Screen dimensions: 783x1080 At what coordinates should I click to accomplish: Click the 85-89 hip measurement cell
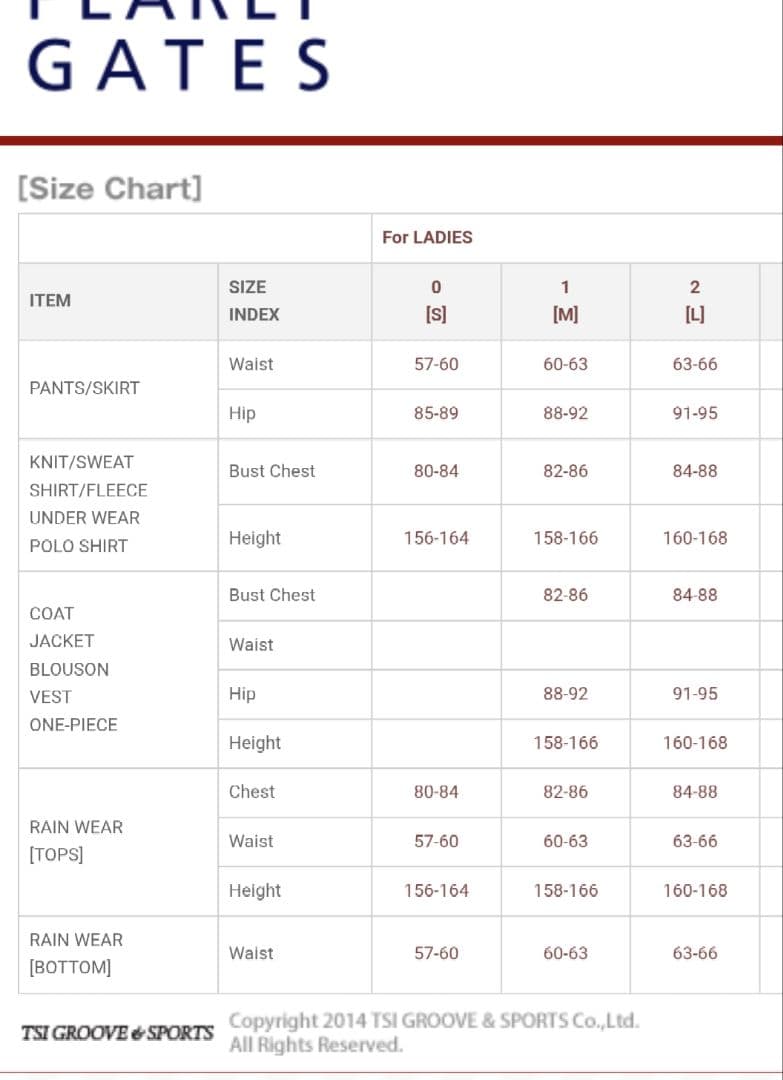click(x=436, y=413)
